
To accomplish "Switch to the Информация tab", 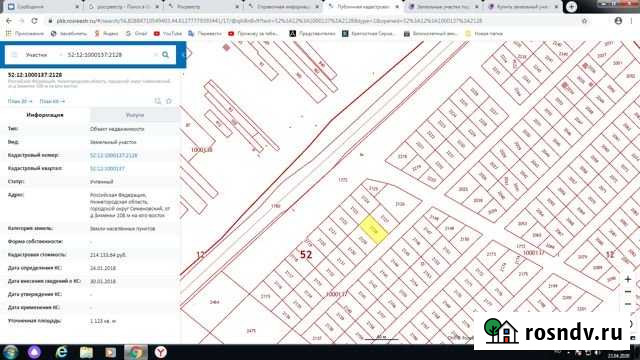I will [45, 115].
